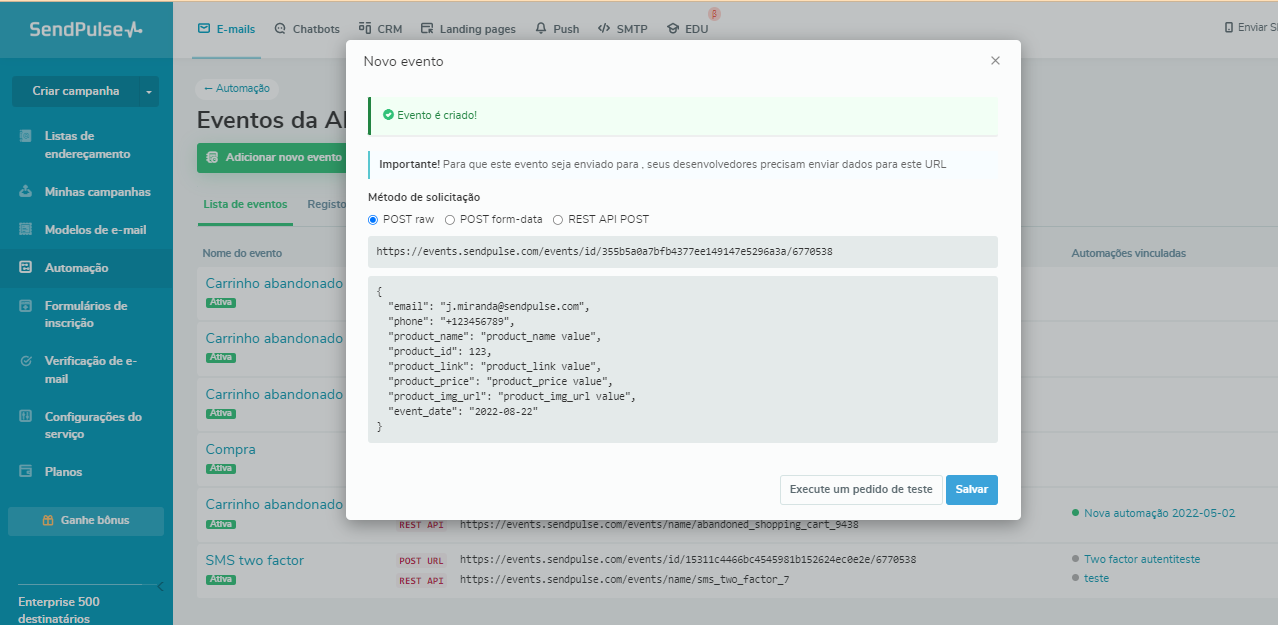Switch to the Landing pages tab
Viewport: 1278px width, 625px height.
(468, 29)
